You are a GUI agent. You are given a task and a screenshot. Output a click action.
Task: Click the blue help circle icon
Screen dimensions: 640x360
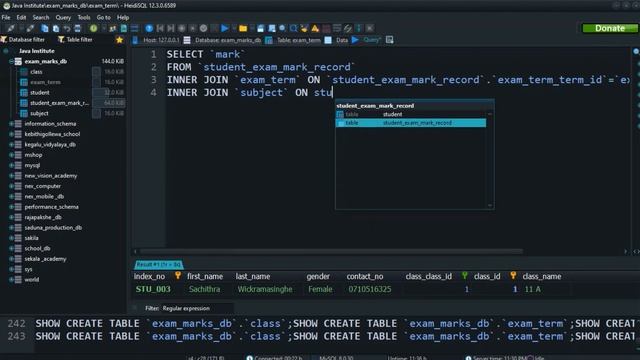click(x=149, y=28)
